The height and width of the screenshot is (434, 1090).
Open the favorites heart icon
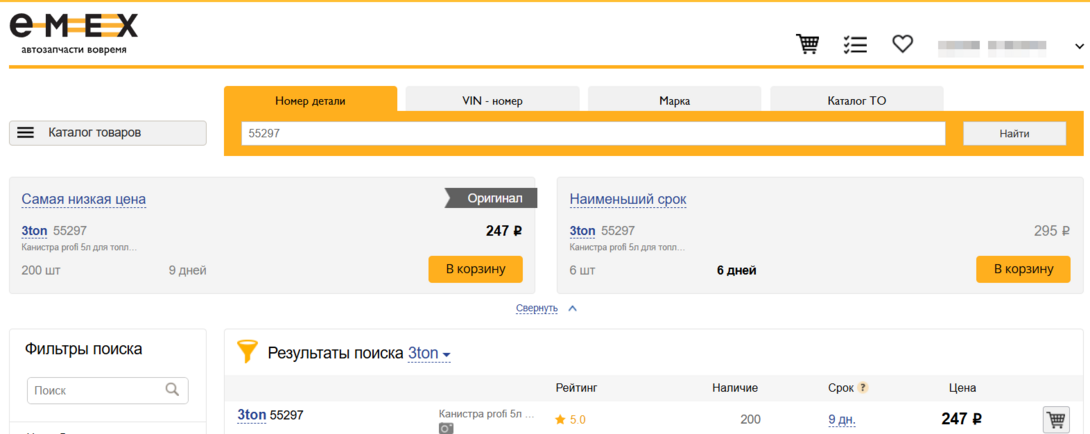902,45
